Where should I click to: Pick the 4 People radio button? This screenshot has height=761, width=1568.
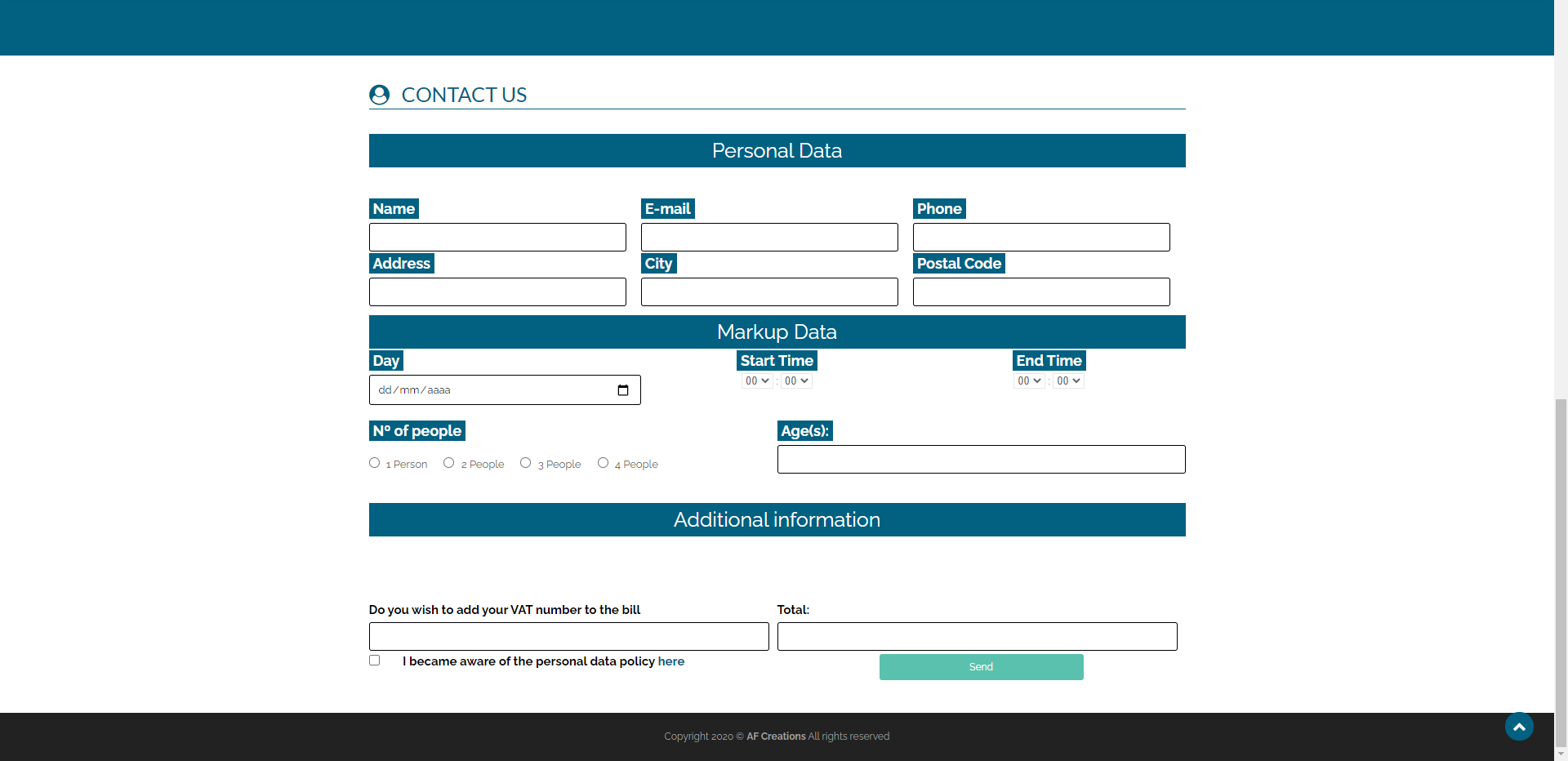(x=604, y=463)
